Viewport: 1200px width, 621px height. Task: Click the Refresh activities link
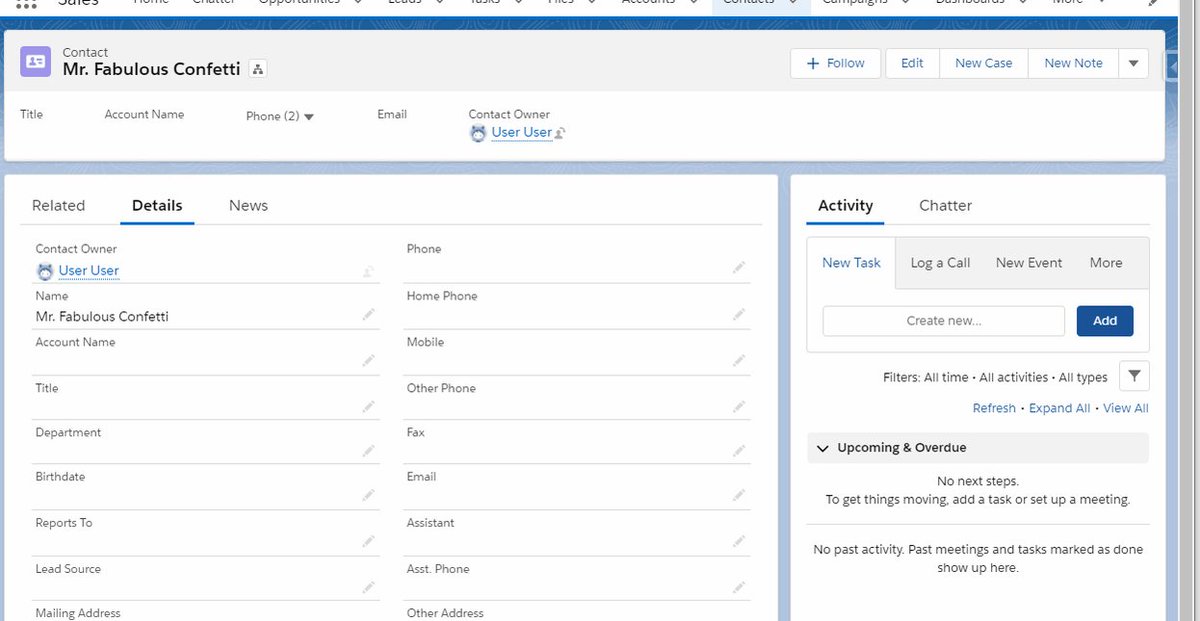click(994, 408)
